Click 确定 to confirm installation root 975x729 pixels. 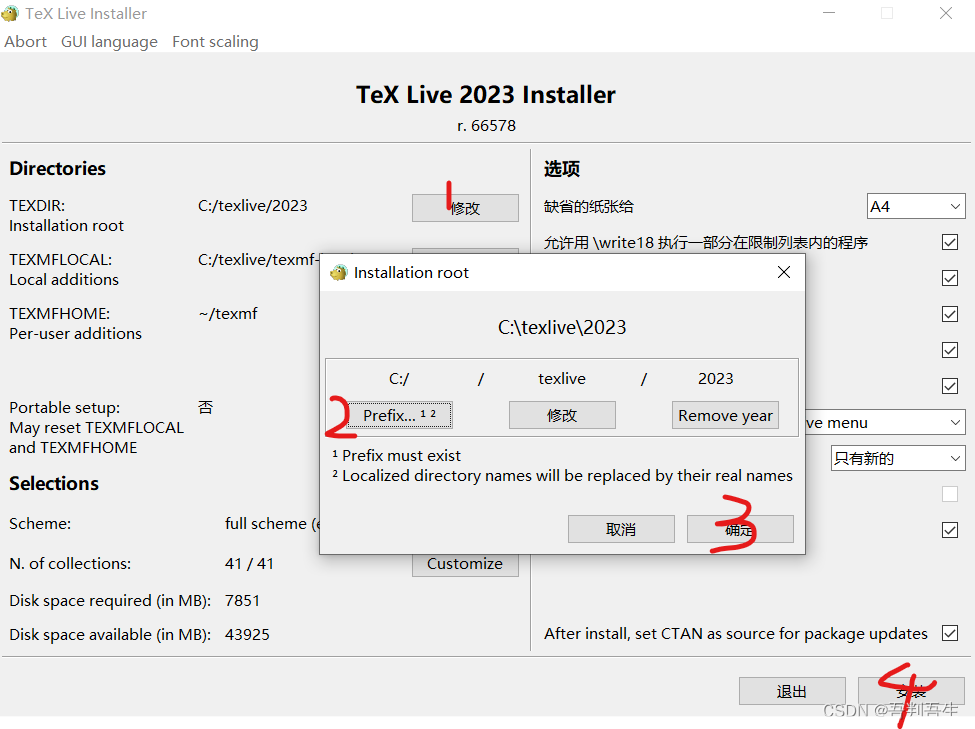coord(740,529)
